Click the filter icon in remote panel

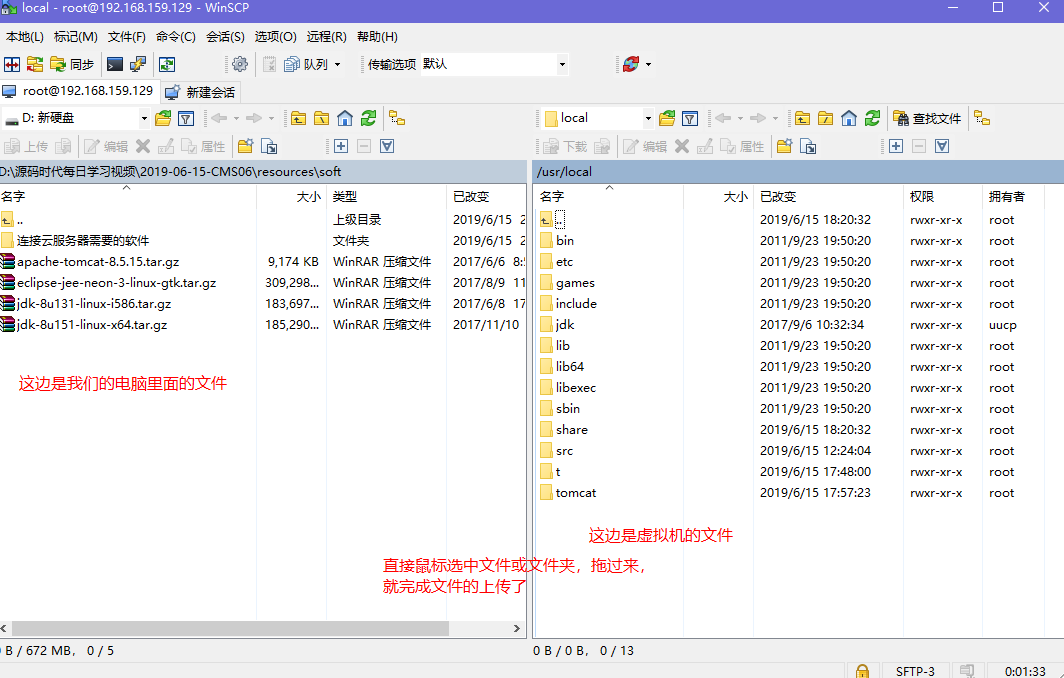click(x=690, y=119)
